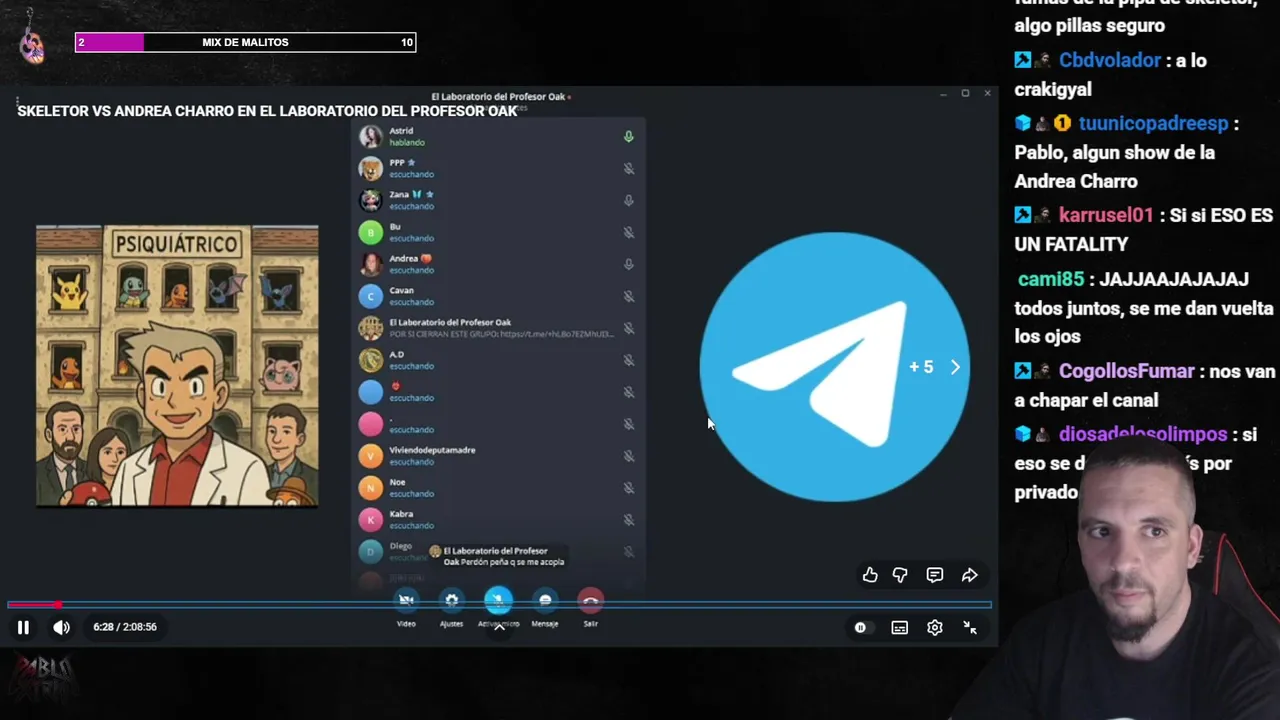This screenshot has height=720, width=1280.
Task: Click the large Telegram logo thumbnail
Action: [834, 367]
